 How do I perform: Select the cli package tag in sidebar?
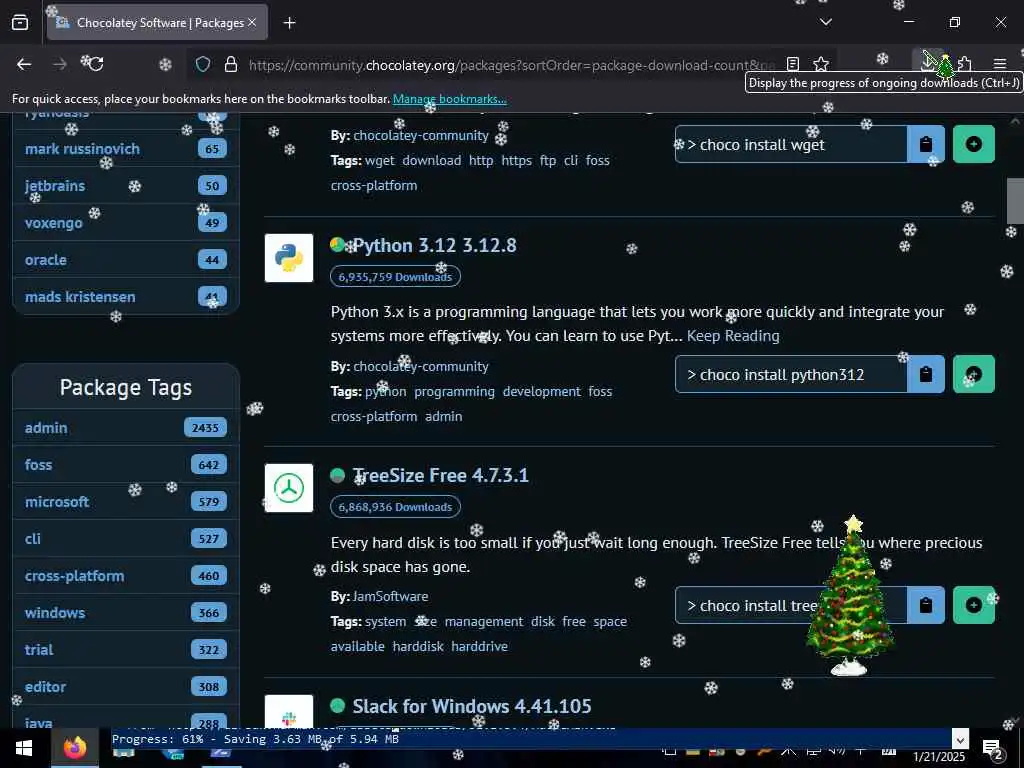tap(126, 539)
